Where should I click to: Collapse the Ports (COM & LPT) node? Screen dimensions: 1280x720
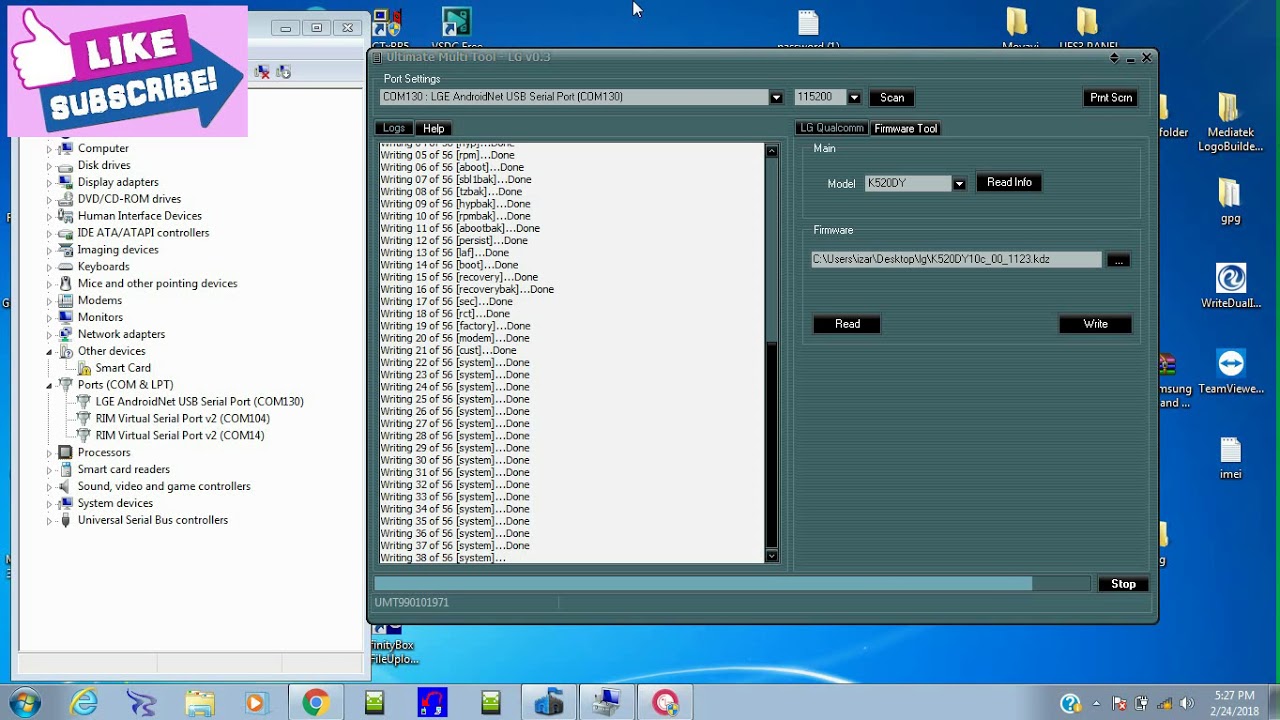[x=49, y=385]
